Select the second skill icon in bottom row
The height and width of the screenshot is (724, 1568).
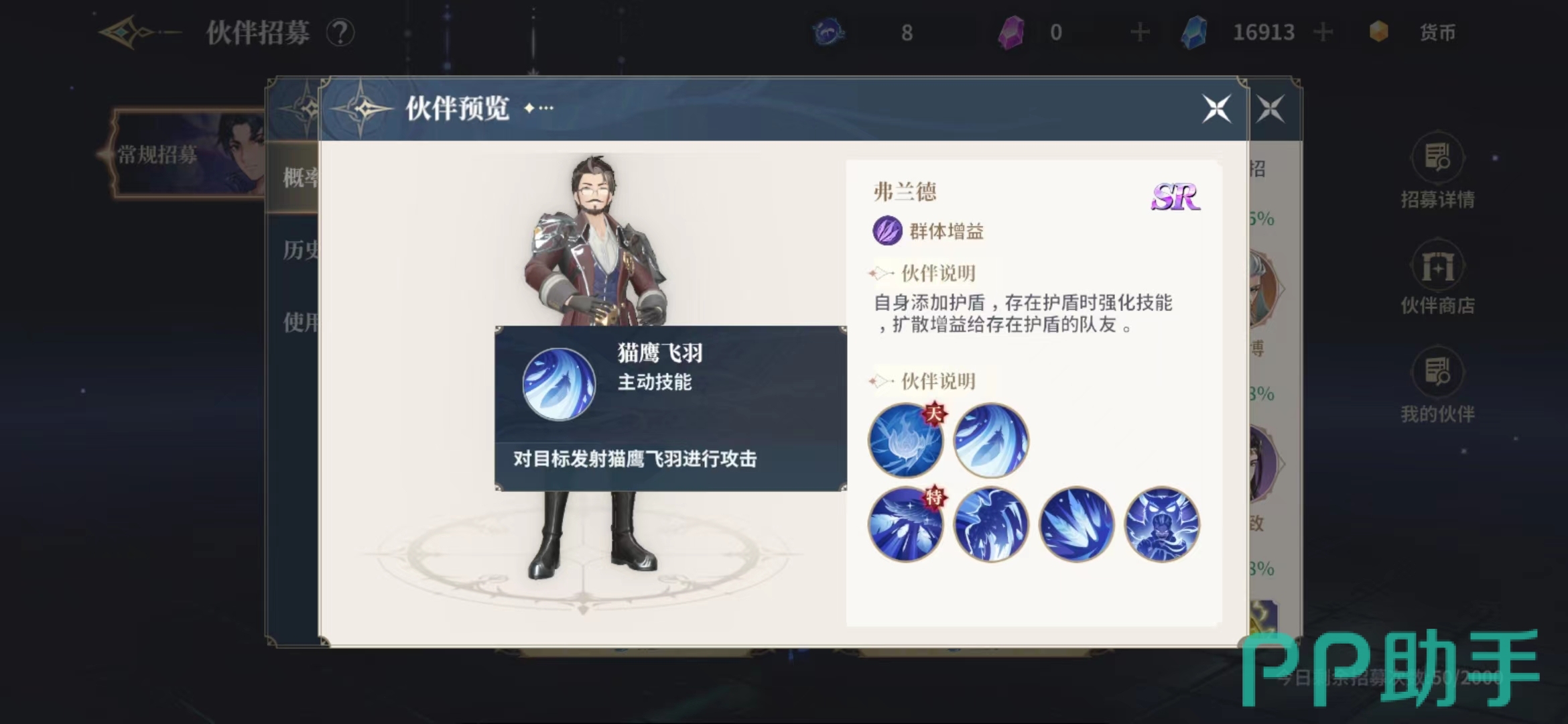tap(991, 524)
